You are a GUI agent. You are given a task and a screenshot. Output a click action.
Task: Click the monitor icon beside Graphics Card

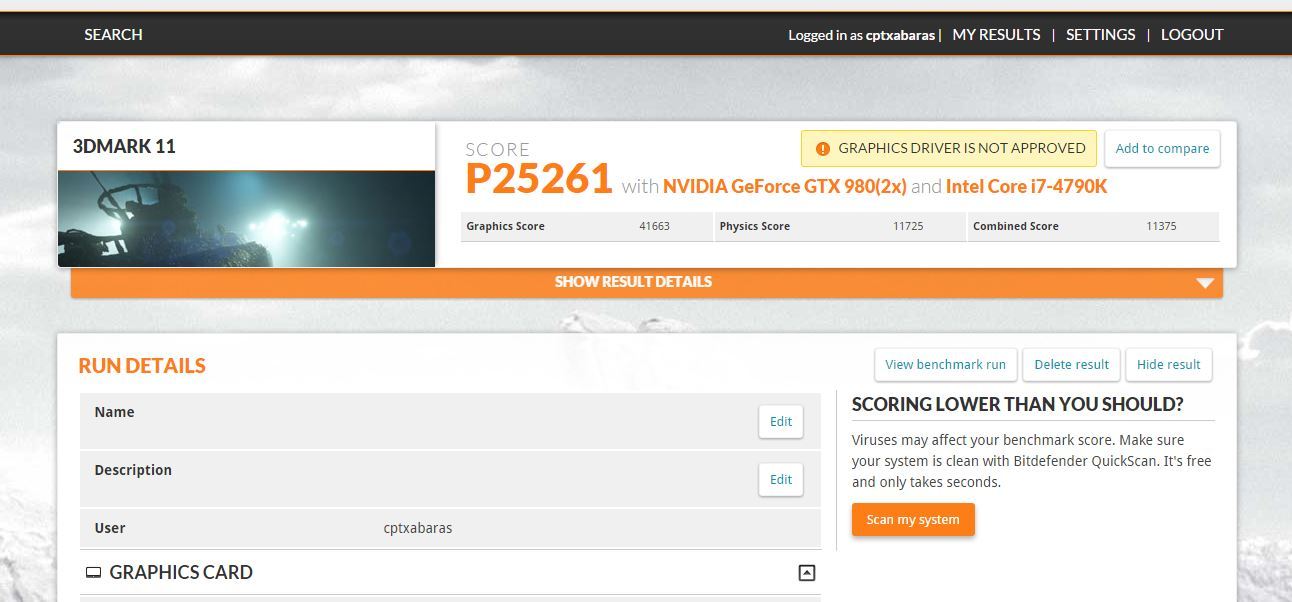[93, 573]
